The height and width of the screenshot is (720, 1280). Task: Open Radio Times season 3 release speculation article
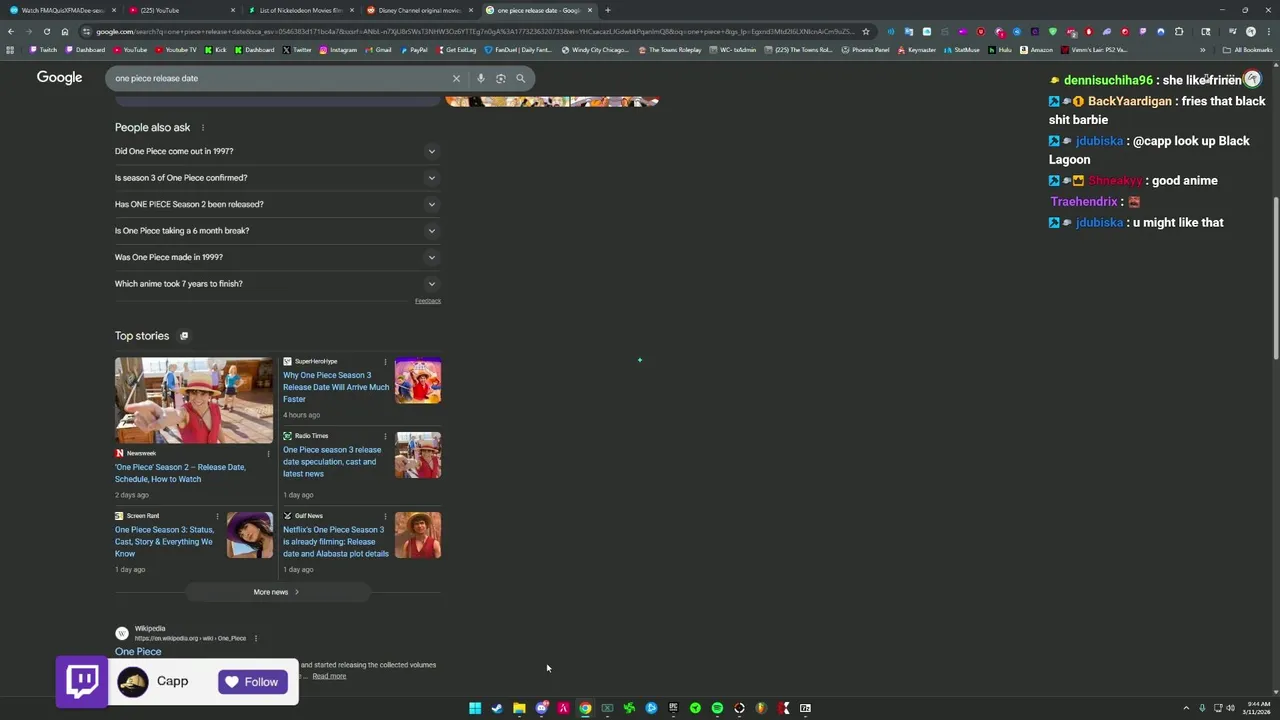pyautogui.click(x=332, y=462)
